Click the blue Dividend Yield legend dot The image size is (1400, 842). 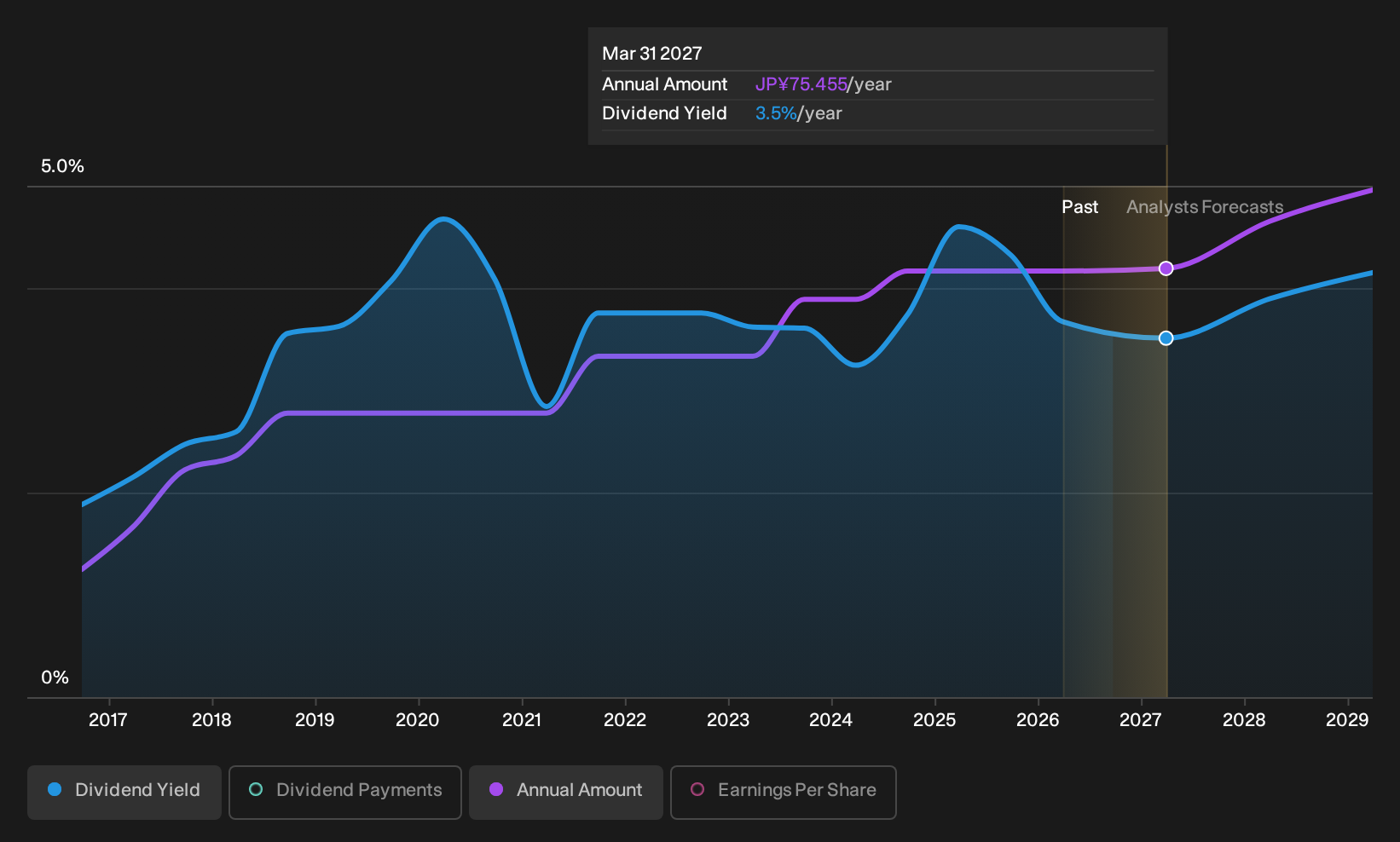pos(55,789)
